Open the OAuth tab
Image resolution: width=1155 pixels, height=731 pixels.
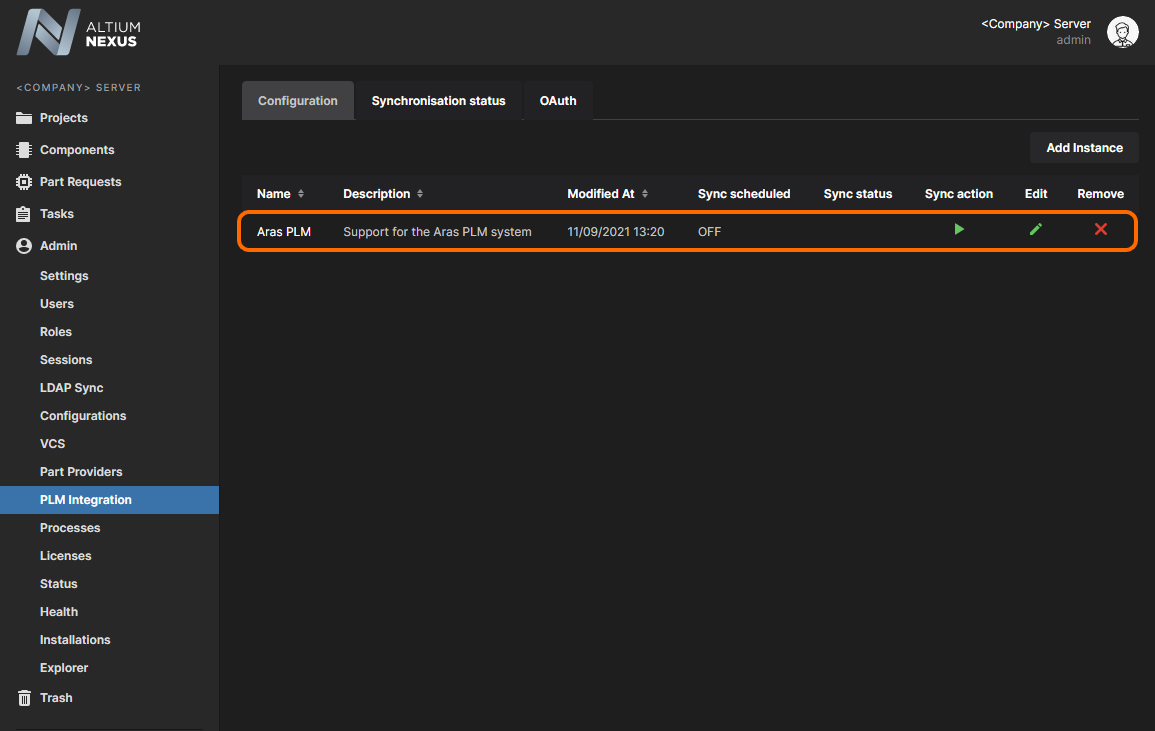(558, 101)
